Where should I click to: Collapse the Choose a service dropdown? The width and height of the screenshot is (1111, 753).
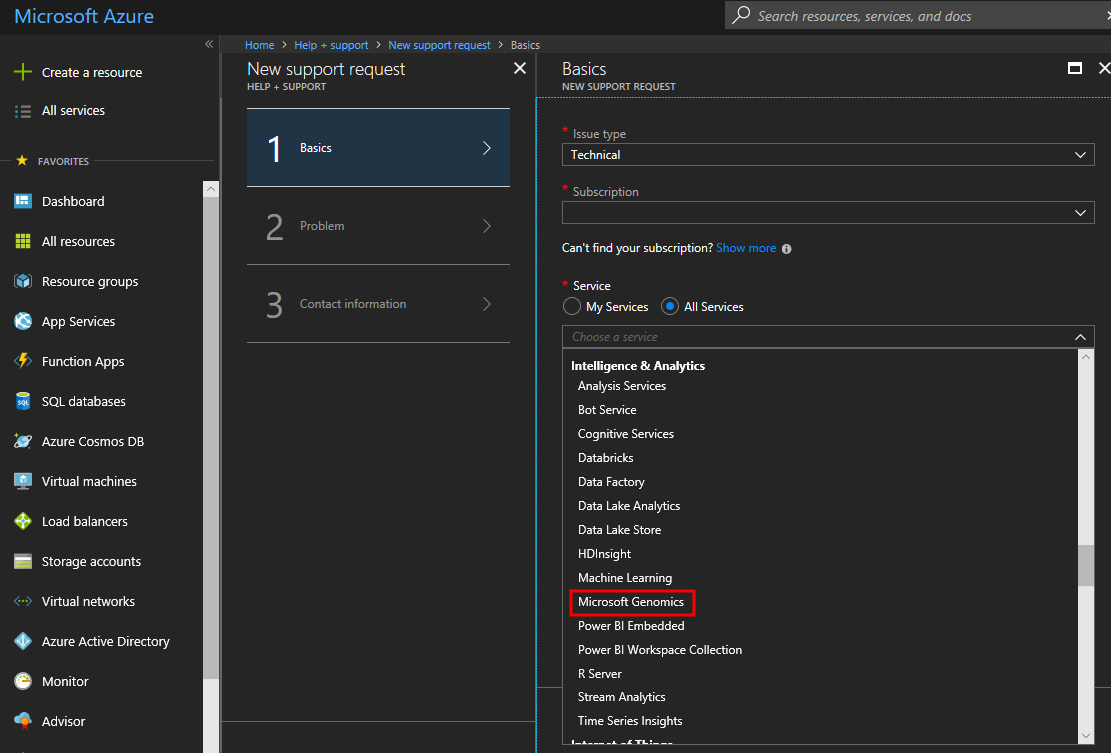[1080, 337]
